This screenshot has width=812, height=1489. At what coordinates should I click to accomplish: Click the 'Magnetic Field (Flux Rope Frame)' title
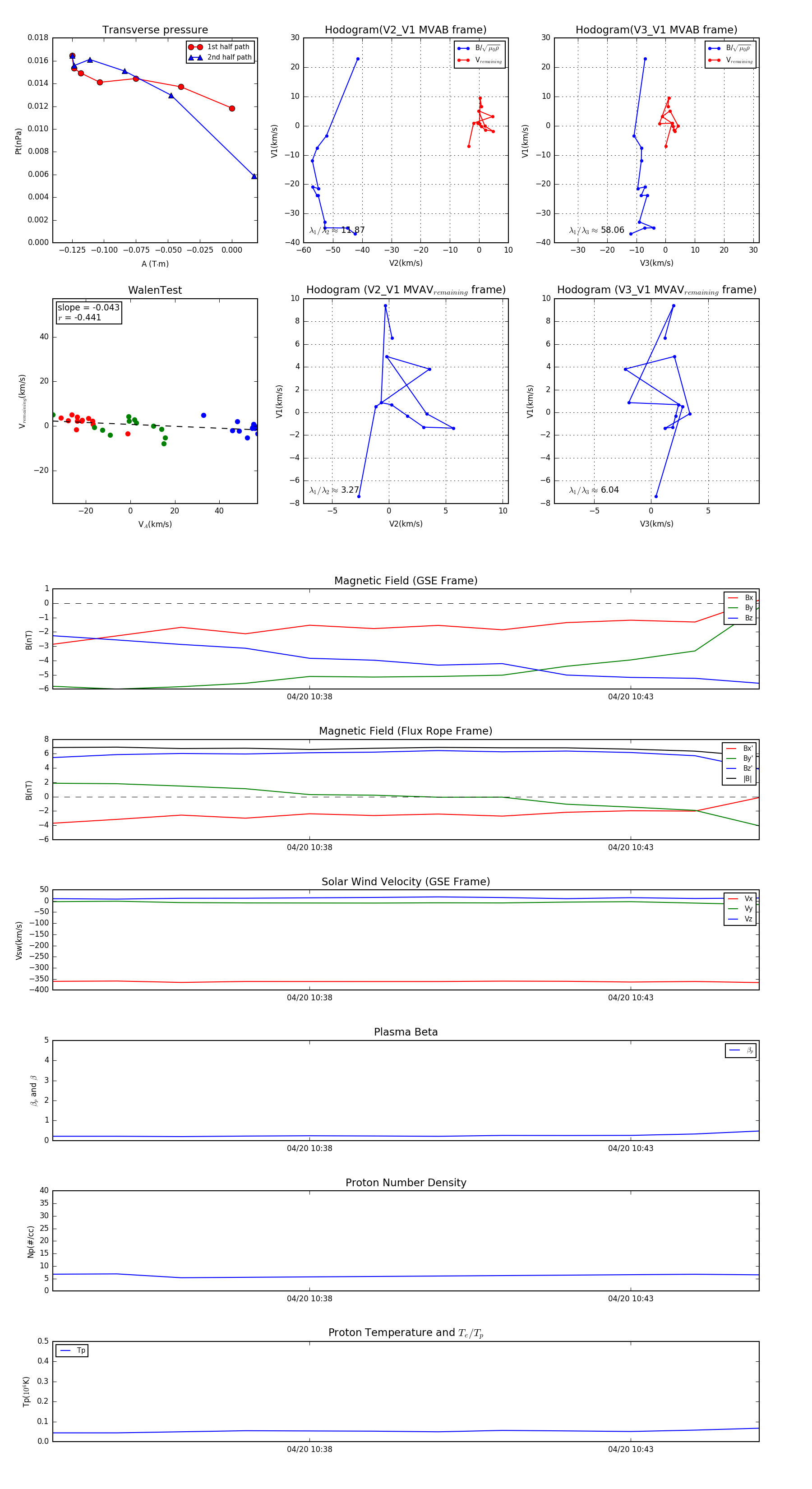coord(406,731)
